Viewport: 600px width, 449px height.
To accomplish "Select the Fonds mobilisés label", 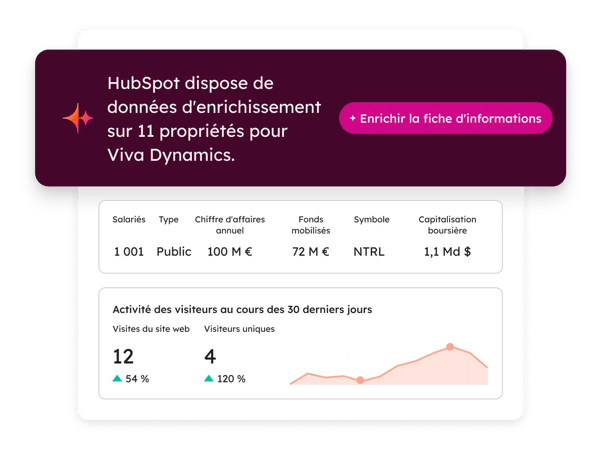I will coord(311,225).
